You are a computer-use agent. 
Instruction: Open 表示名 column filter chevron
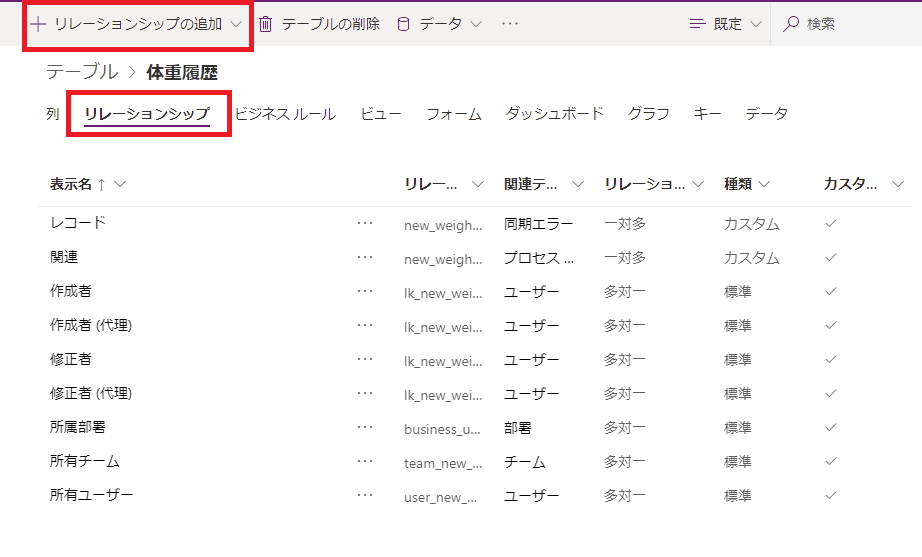[120, 184]
